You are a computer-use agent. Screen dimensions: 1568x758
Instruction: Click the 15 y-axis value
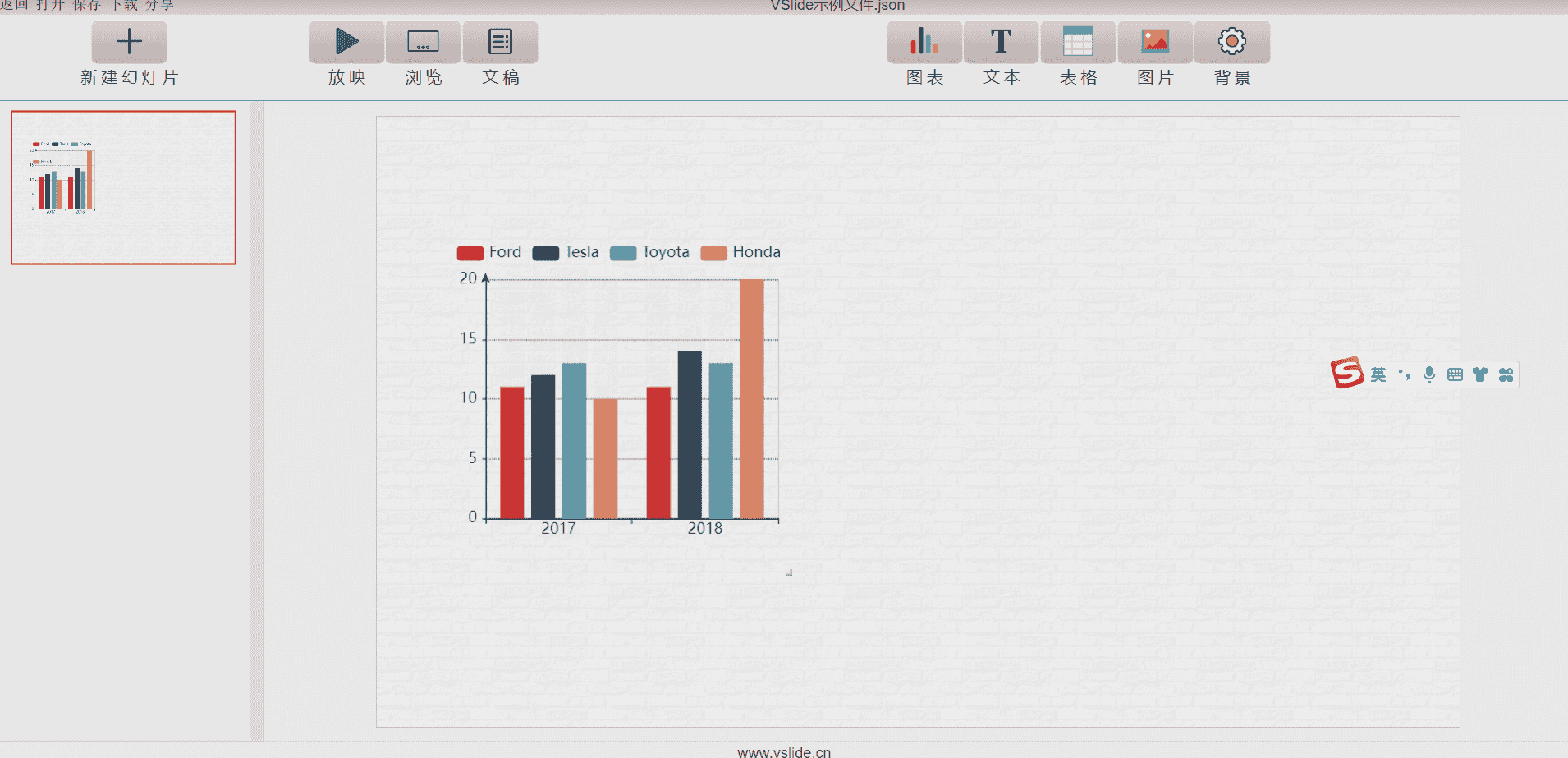[468, 338]
